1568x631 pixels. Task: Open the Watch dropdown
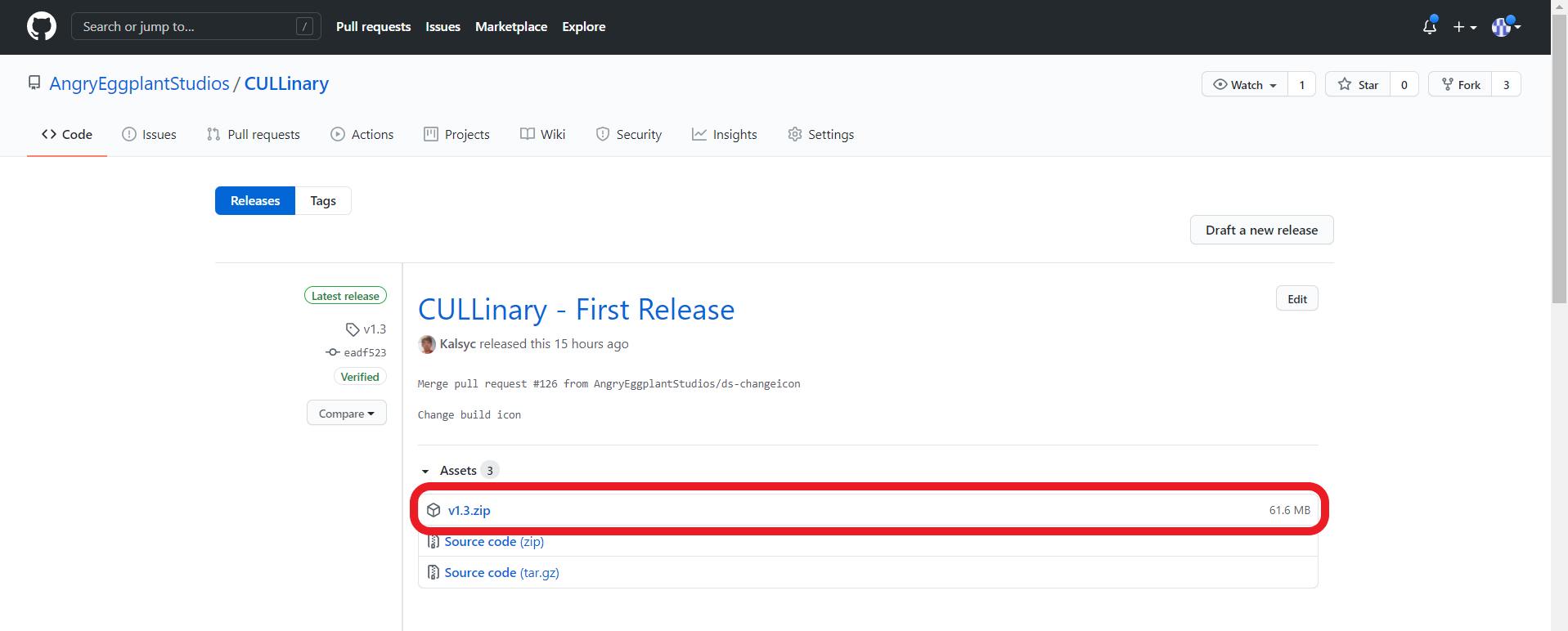[x=1245, y=84]
